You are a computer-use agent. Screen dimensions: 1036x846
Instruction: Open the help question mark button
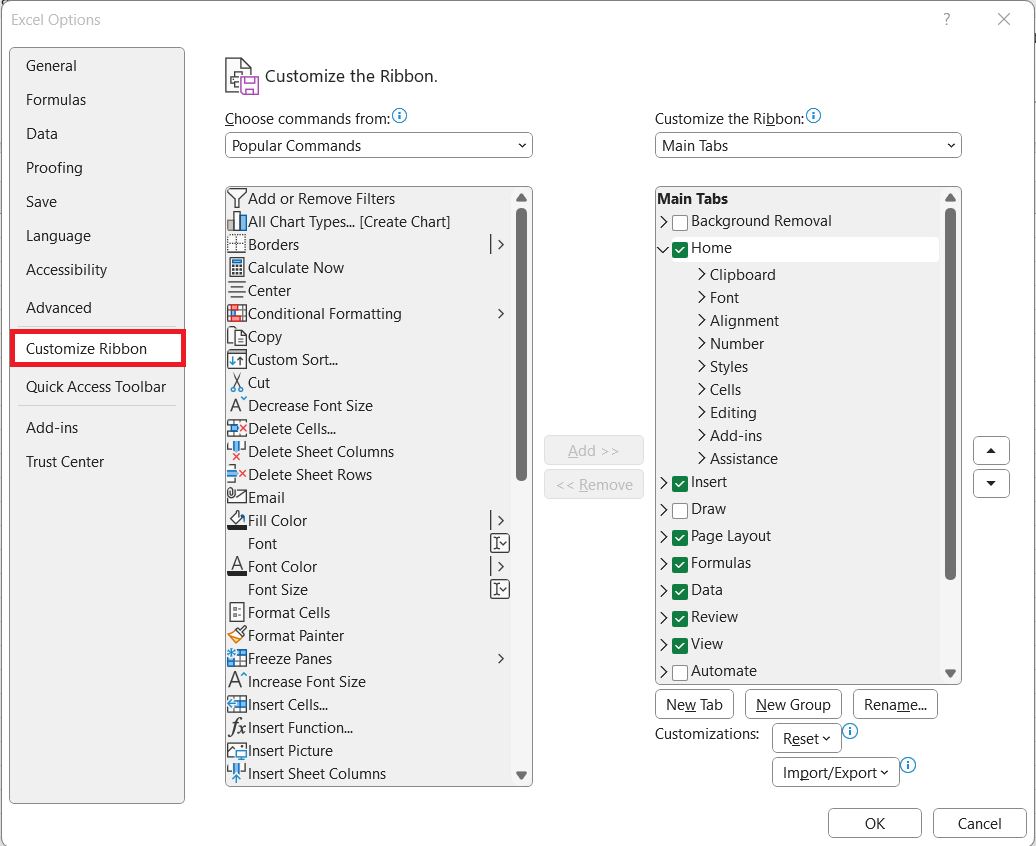(x=947, y=19)
